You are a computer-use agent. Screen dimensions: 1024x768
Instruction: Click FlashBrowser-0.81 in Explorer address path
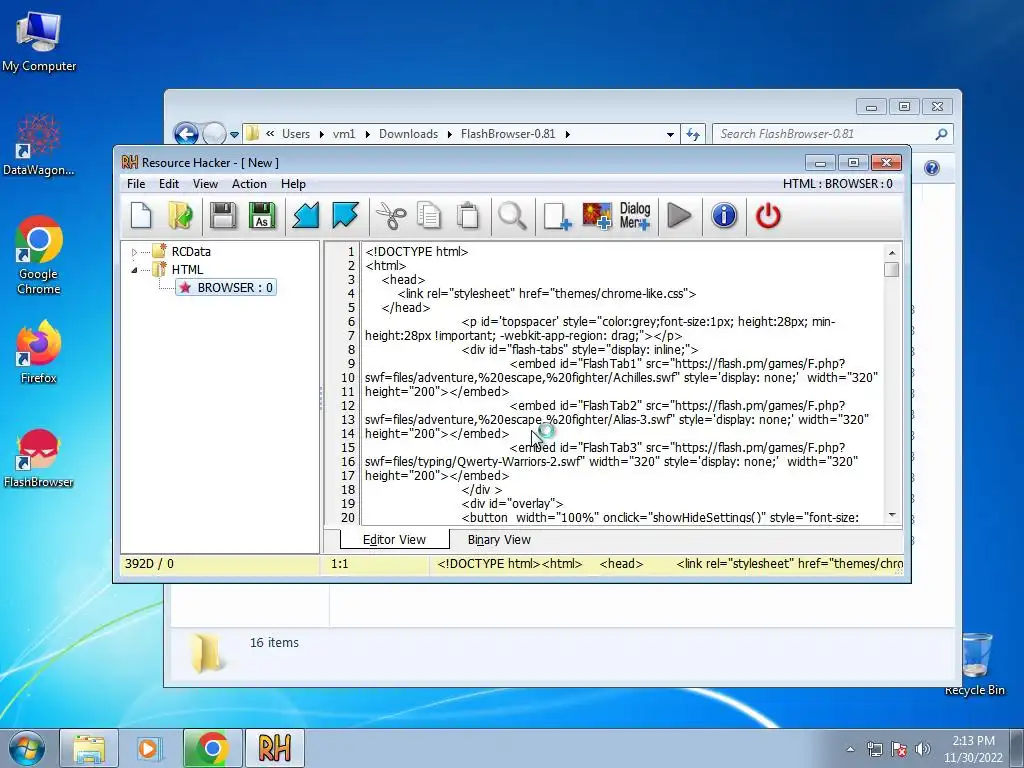point(507,134)
